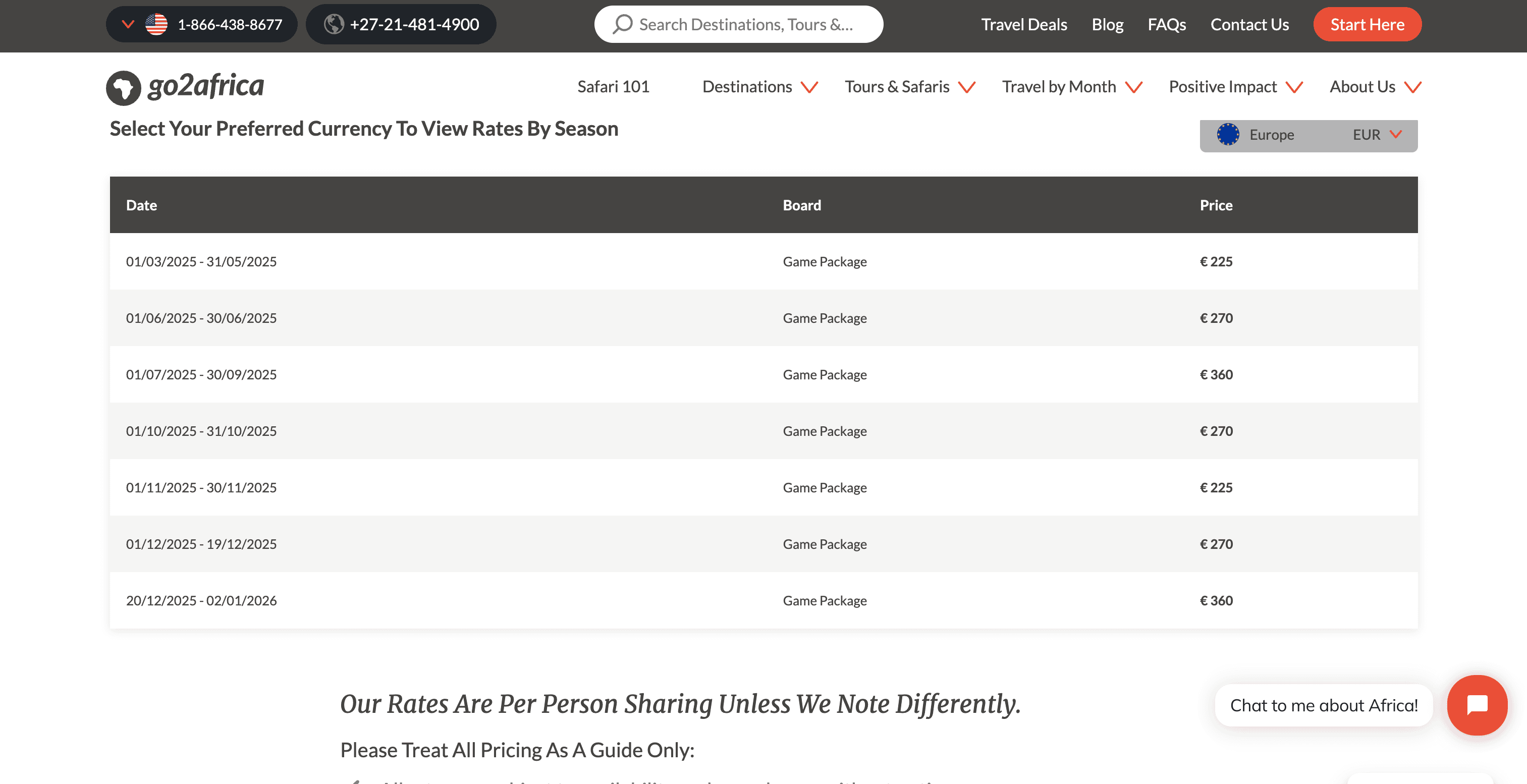Click the Chat to me about Africa bubble

pos(1323,705)
